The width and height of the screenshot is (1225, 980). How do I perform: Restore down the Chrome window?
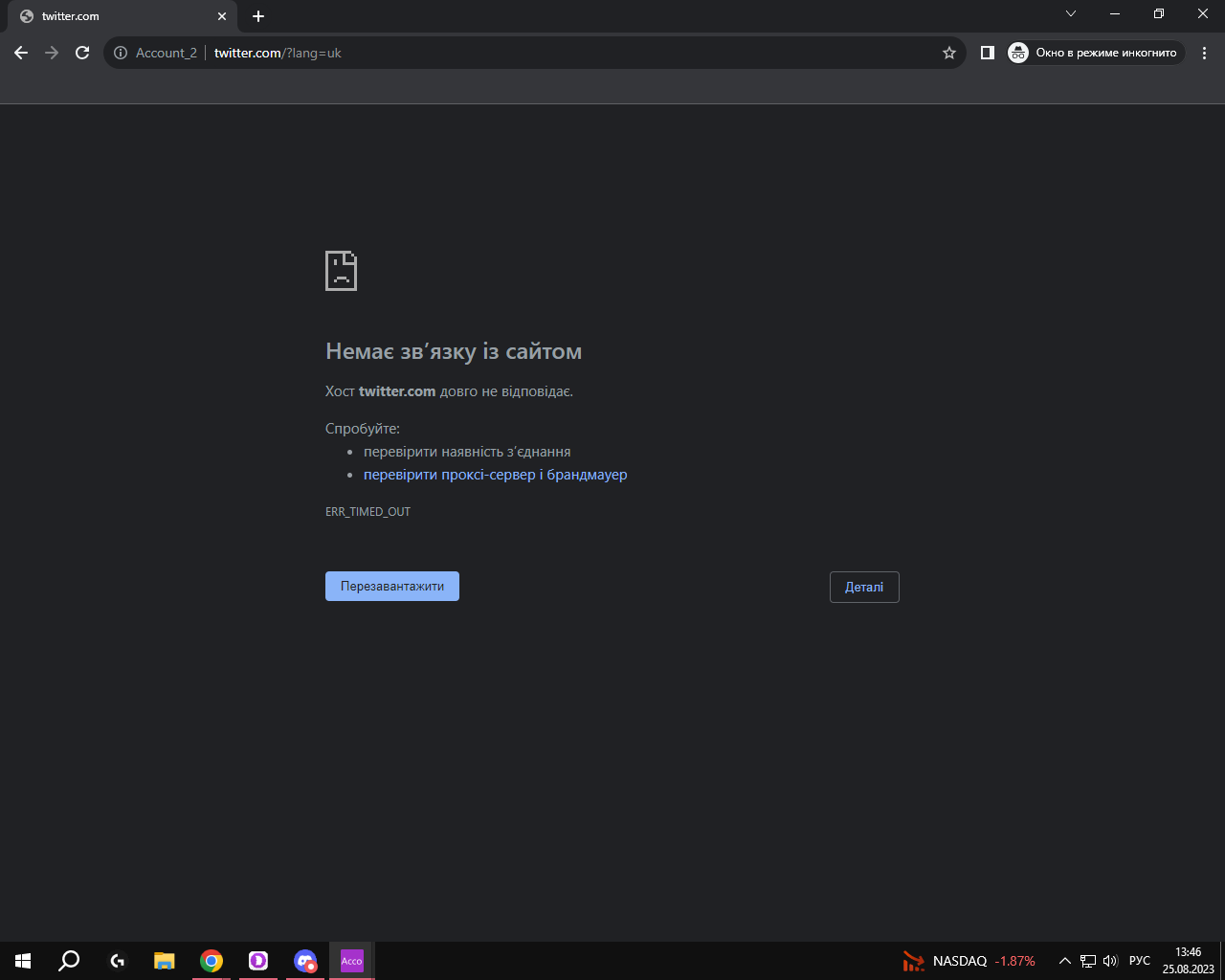1159,13
